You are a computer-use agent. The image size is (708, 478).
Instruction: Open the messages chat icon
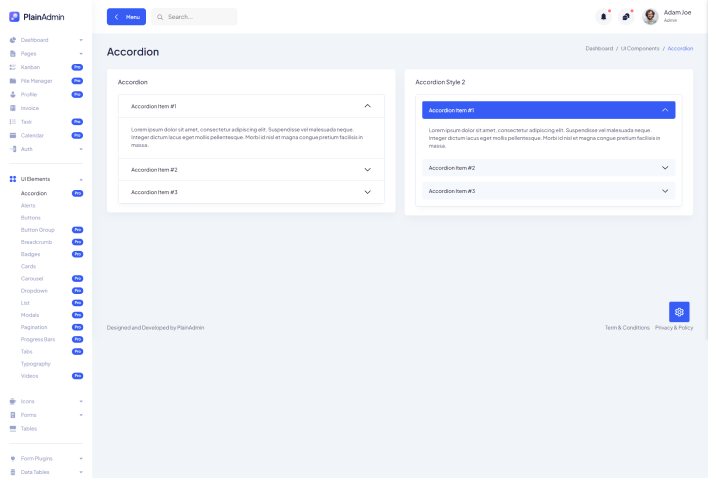[626, 17]
